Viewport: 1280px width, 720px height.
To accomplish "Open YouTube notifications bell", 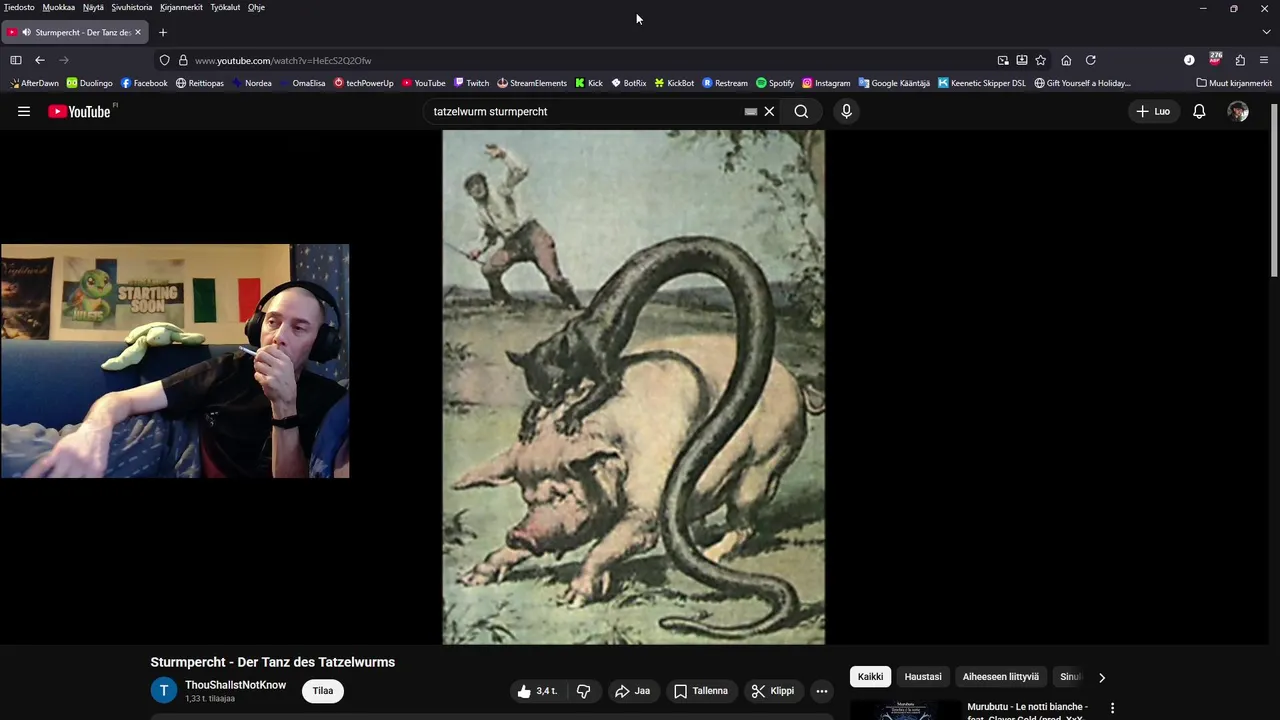I will pyautogui.click(x=1199, y=112).
